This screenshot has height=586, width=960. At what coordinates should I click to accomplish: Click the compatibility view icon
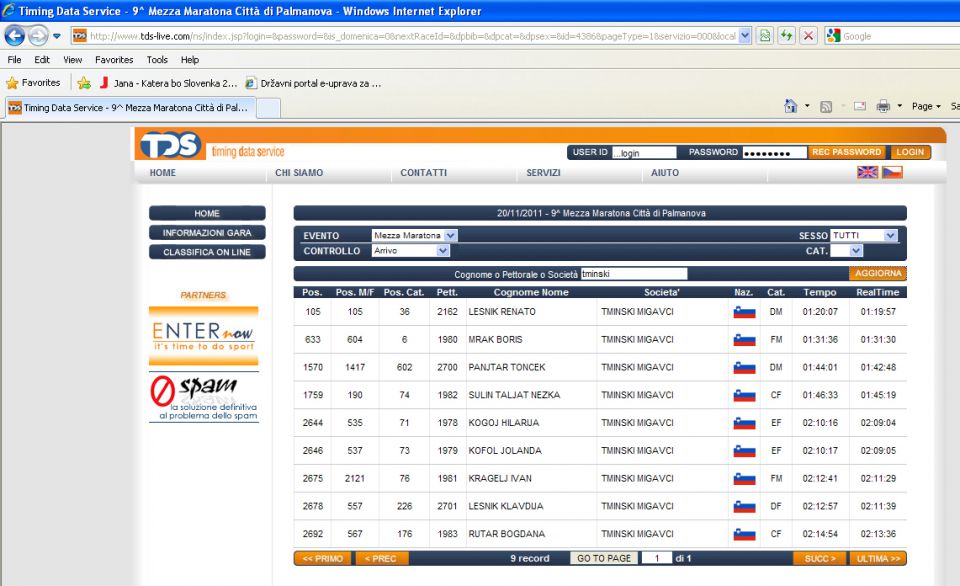click(765, 36)
